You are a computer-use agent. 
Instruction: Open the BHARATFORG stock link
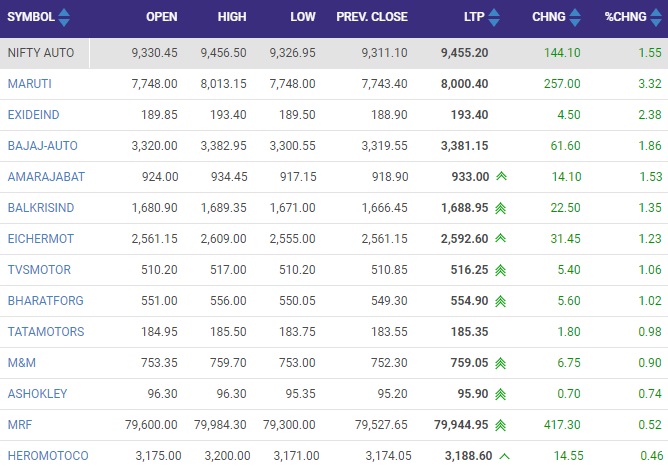point(46,301)
